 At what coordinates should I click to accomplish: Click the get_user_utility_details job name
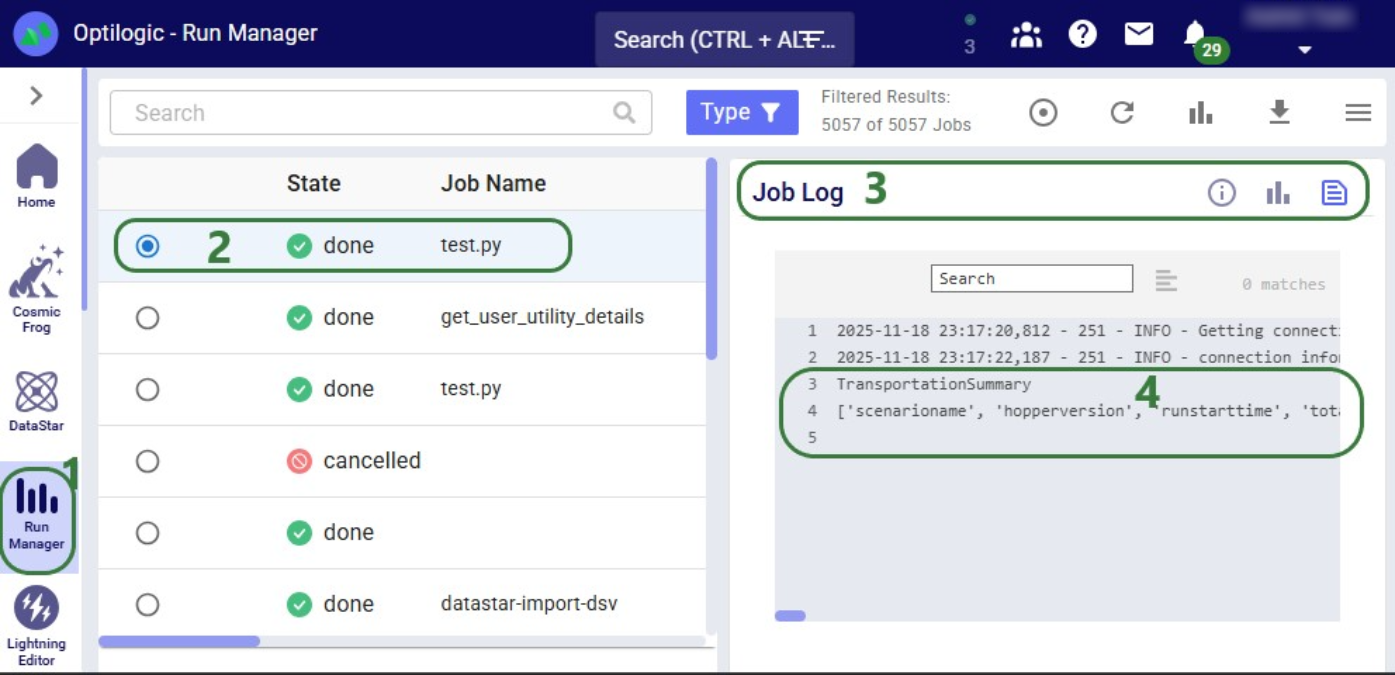pos(542,317)
